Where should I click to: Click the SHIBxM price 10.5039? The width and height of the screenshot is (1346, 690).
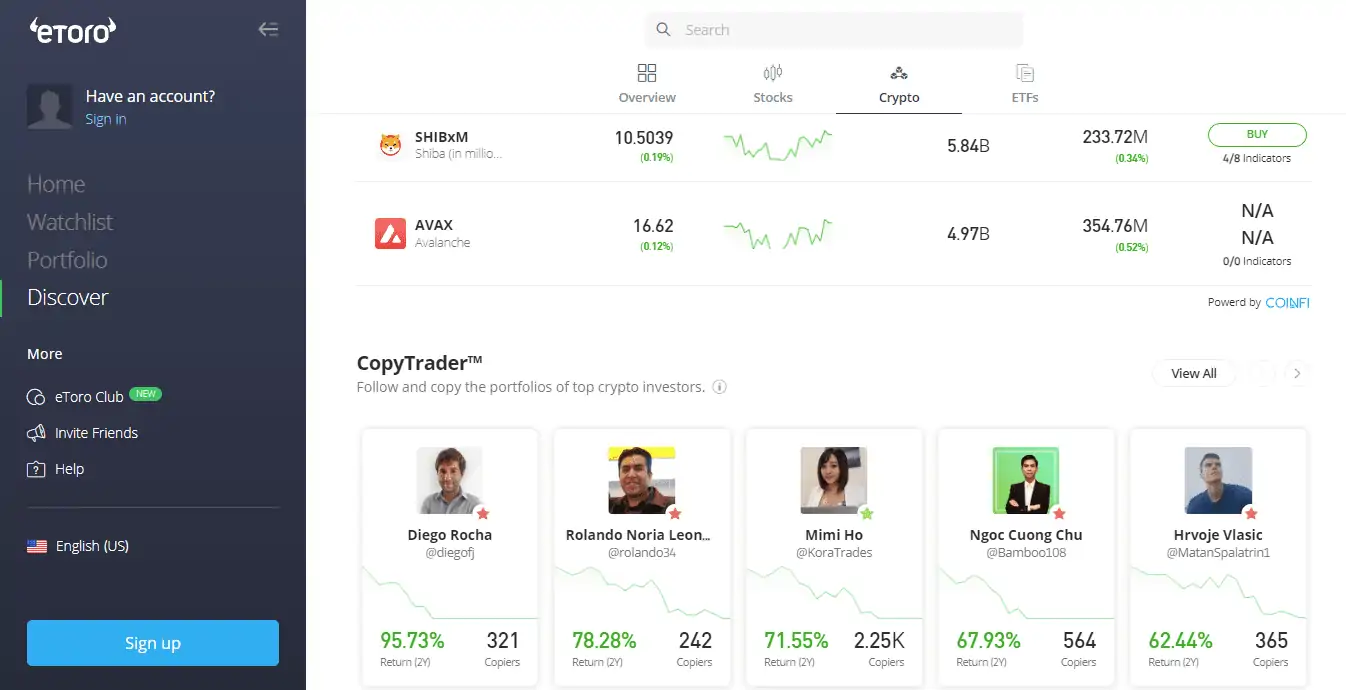[x=644, y=138]
